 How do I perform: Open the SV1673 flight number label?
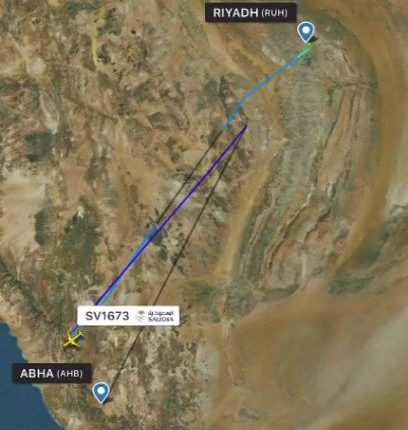(107, 316)
